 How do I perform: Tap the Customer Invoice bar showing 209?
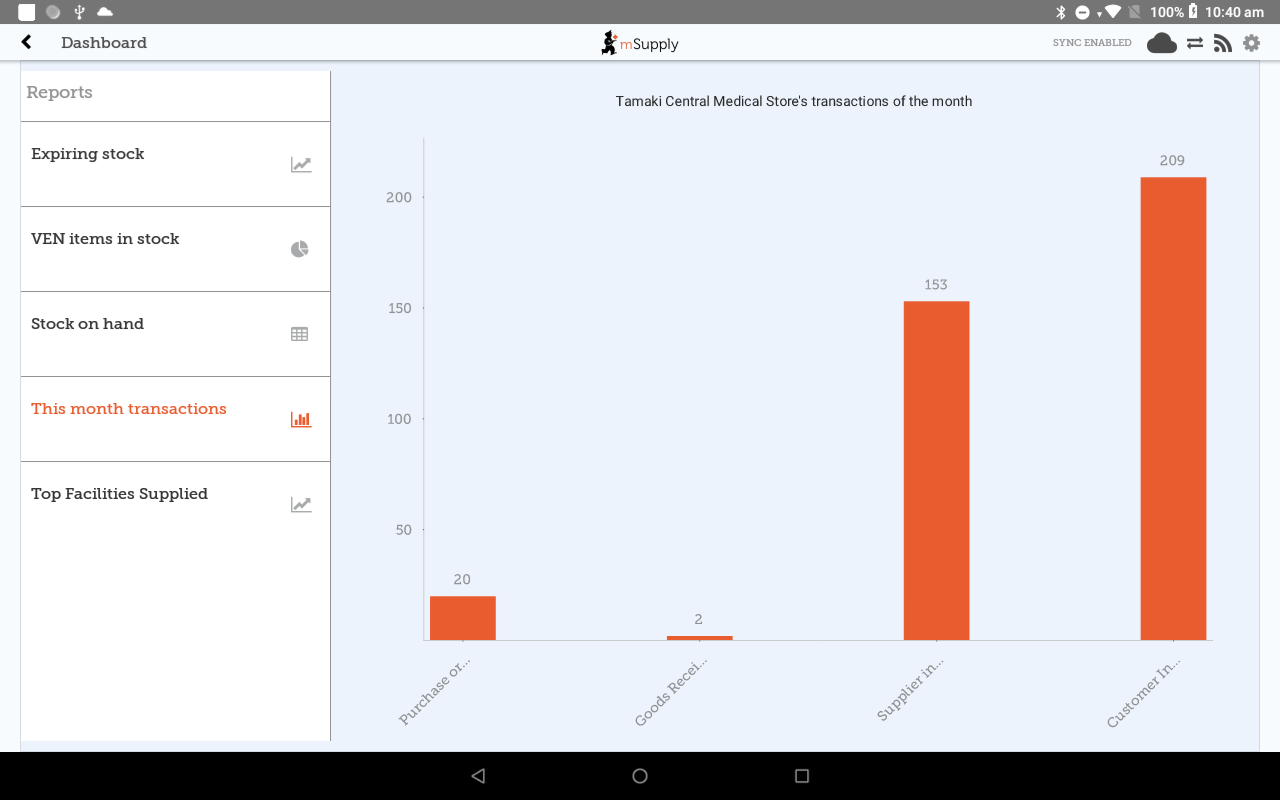coord(1173,408)
